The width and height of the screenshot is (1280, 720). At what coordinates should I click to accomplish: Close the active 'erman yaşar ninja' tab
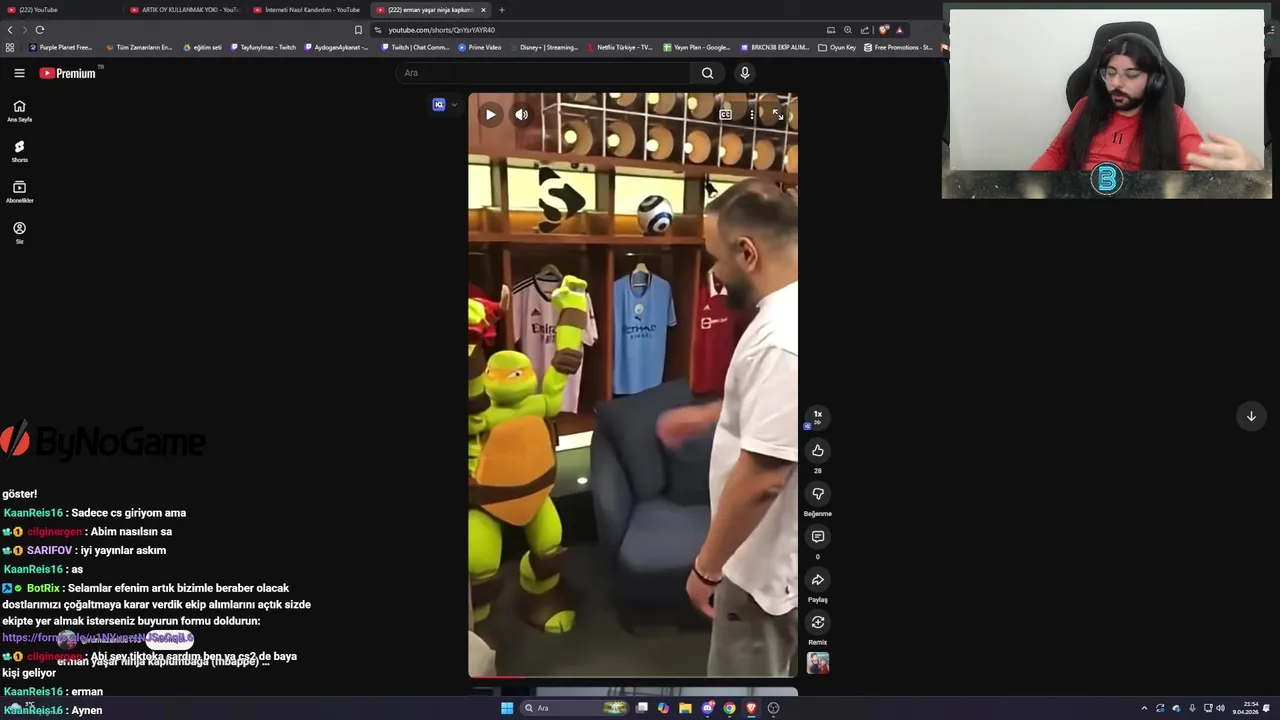click(x=483, y=10)
